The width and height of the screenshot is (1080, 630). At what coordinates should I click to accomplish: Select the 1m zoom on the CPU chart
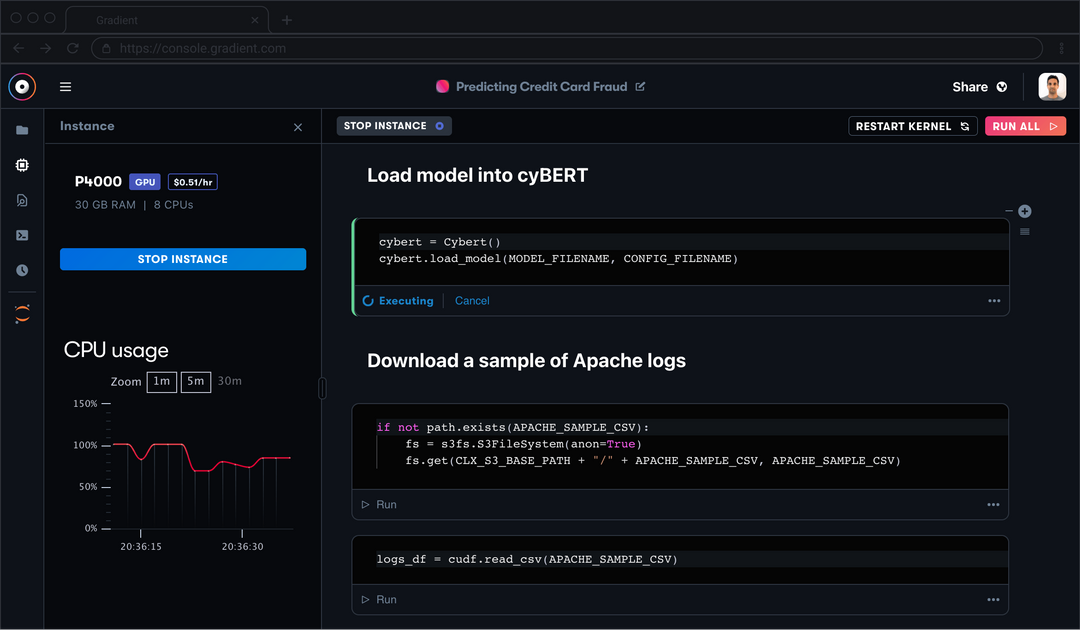click(161, 381)
